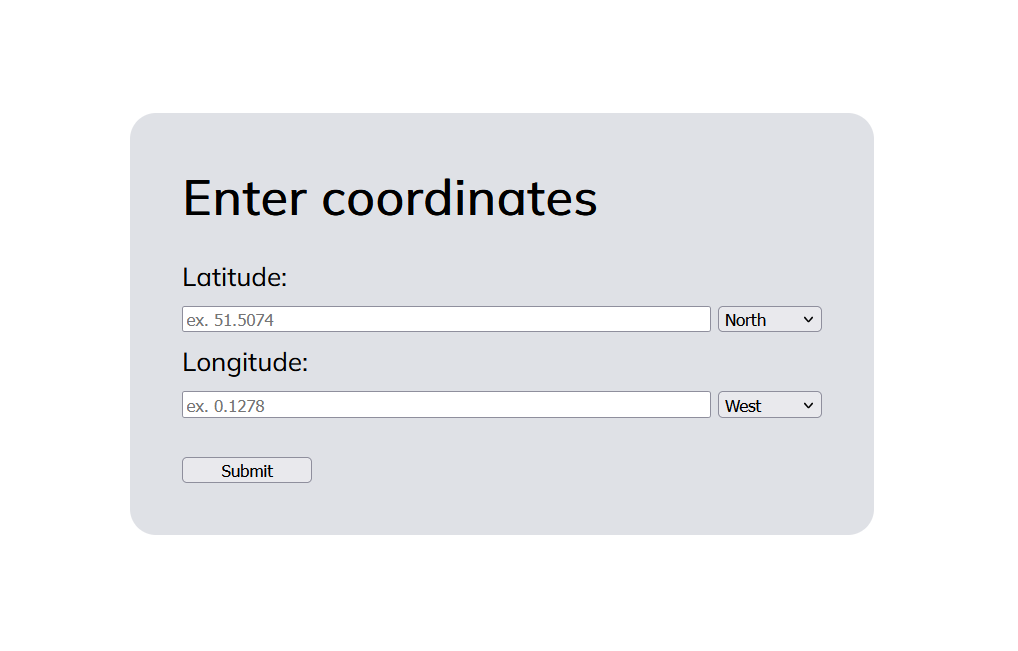Image resolution: width=1018 pixels, height=651 pixels.
Task: Click the chevron arrow on North selector
Action: pos(808,320)
